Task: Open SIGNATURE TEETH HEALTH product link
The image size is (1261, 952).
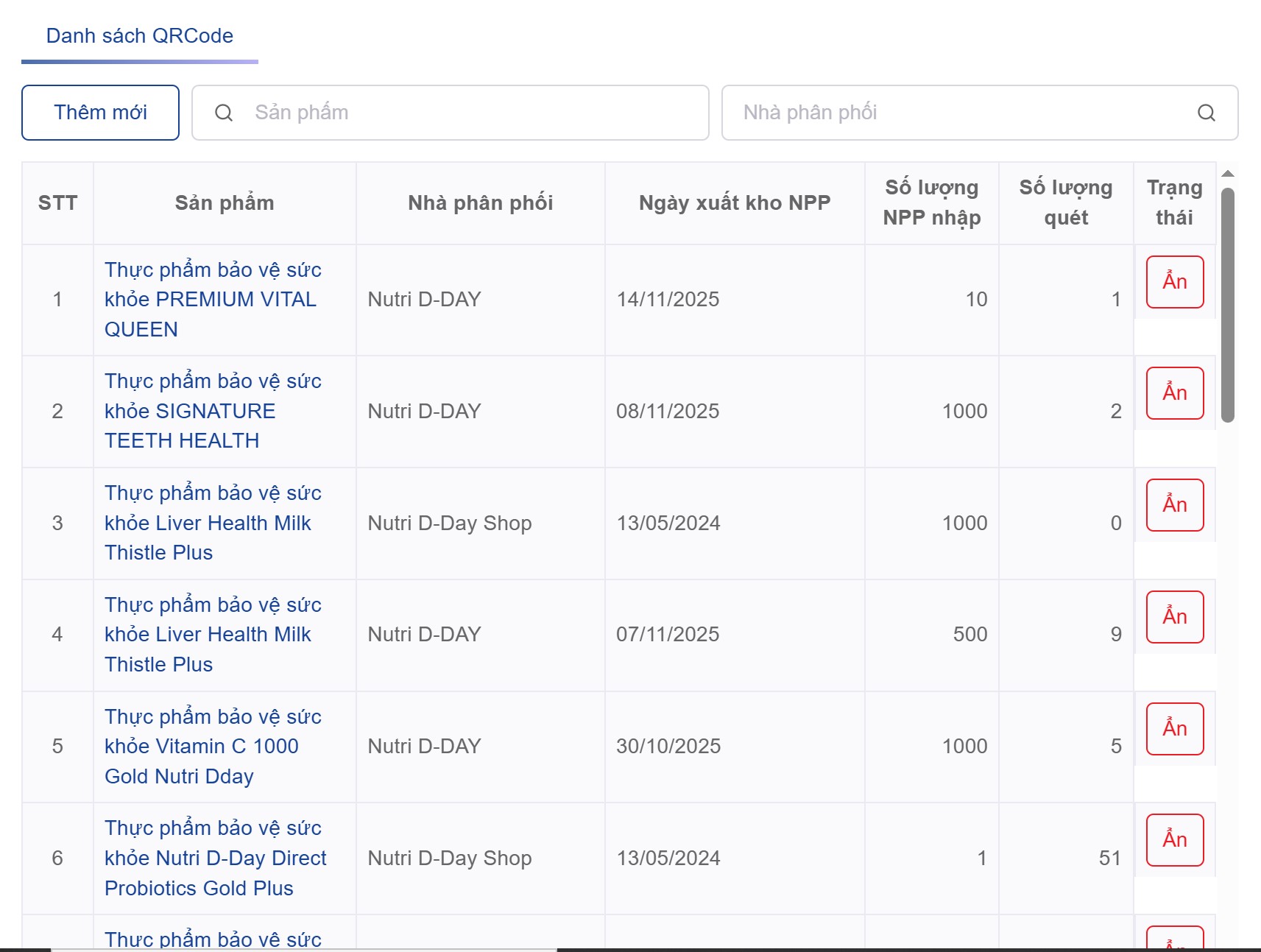Action: (213, 411)
